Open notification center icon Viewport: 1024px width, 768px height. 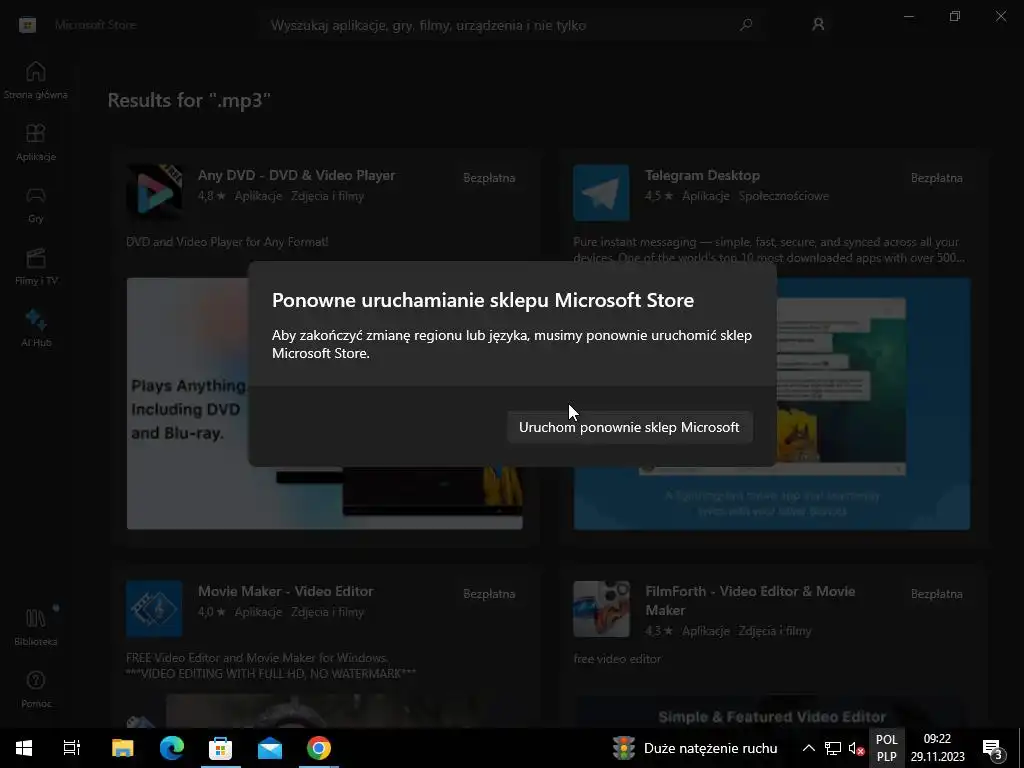(992, 748)
